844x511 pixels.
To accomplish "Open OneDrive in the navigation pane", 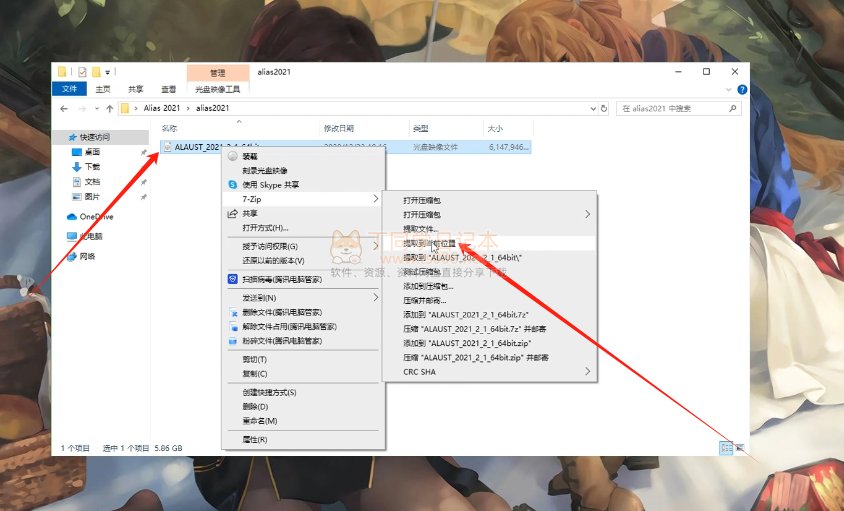I will (96, 216).
